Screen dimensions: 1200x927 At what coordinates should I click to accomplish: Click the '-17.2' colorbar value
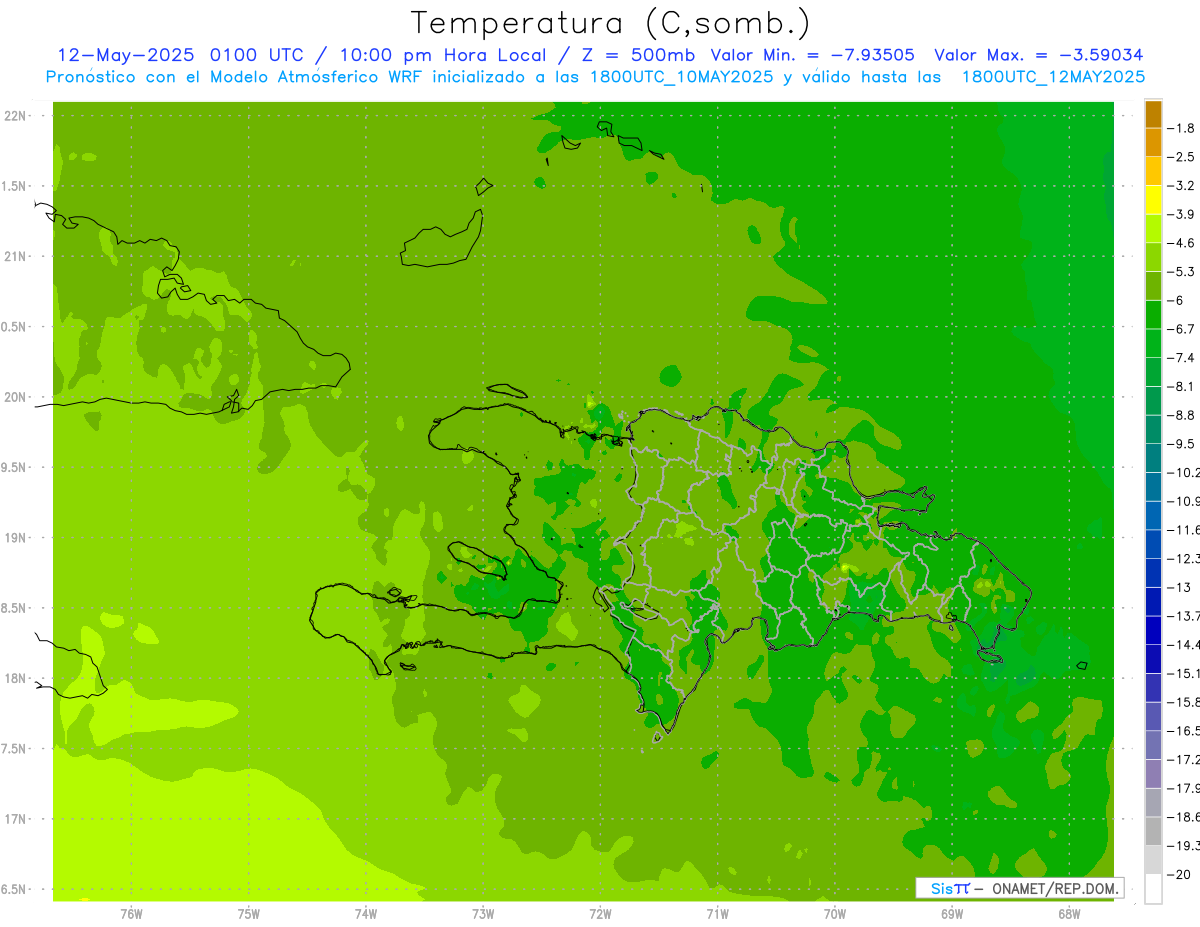[x=1183, y=760]
